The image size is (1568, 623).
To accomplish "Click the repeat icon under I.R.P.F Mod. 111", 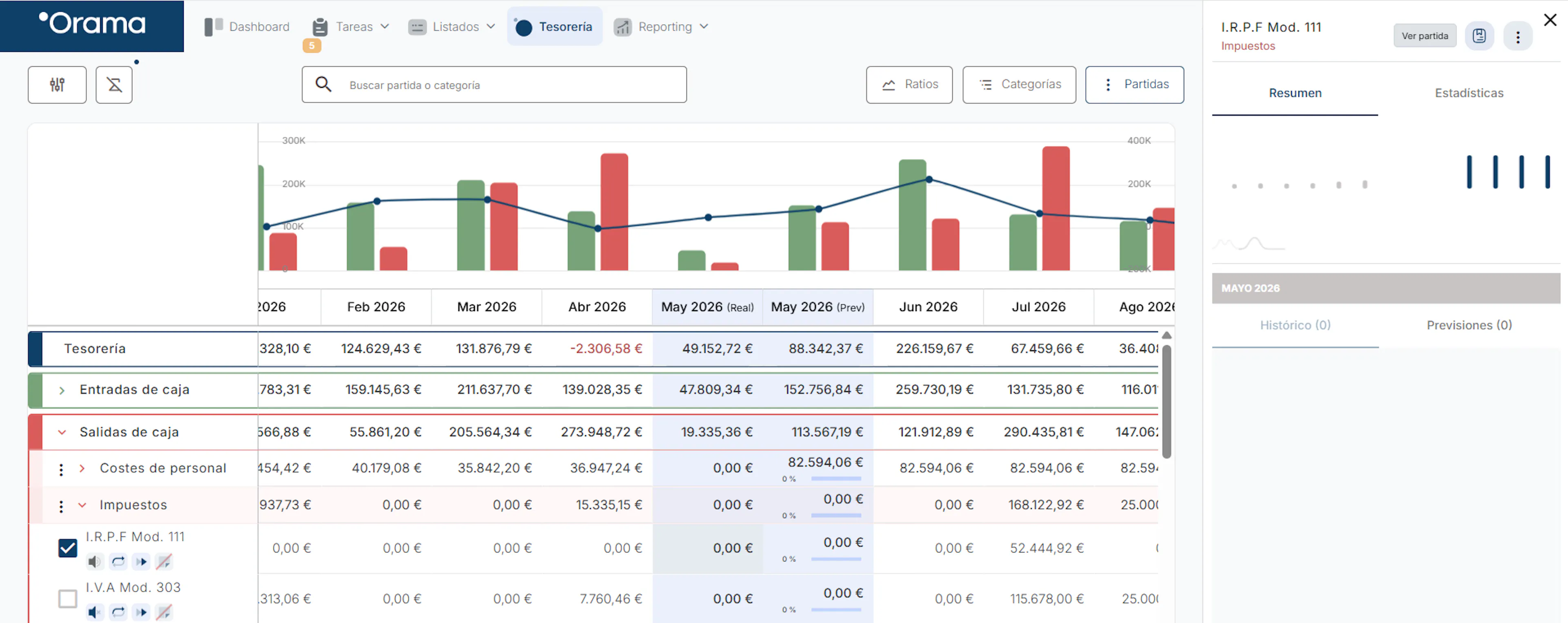I will coord(118,561).
